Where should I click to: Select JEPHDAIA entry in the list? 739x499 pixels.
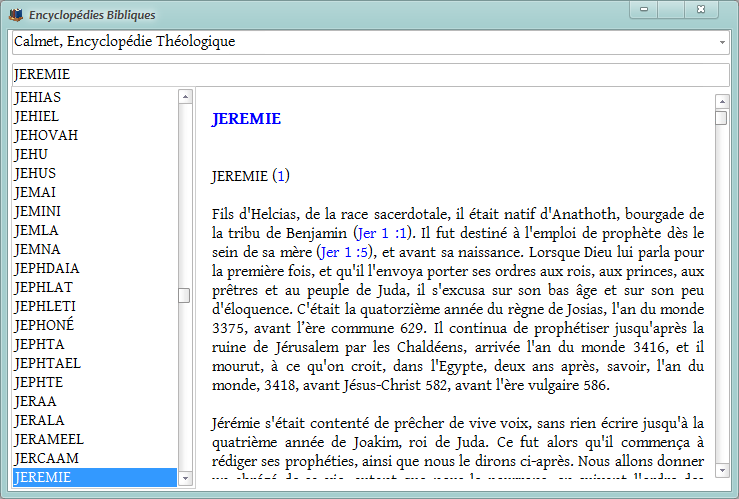tap(95, 268)
